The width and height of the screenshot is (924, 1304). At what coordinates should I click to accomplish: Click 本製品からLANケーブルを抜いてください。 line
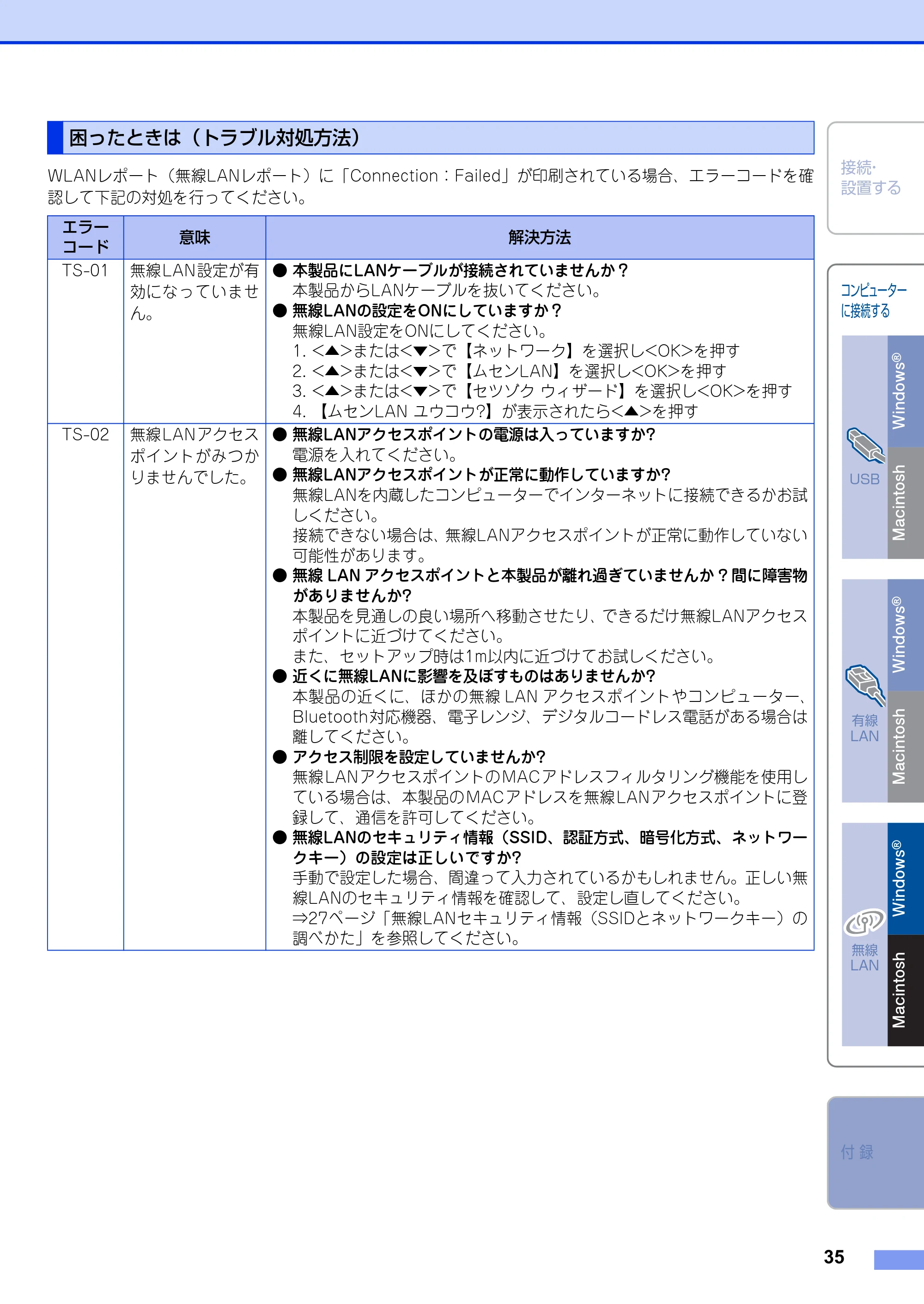point(448,291)
